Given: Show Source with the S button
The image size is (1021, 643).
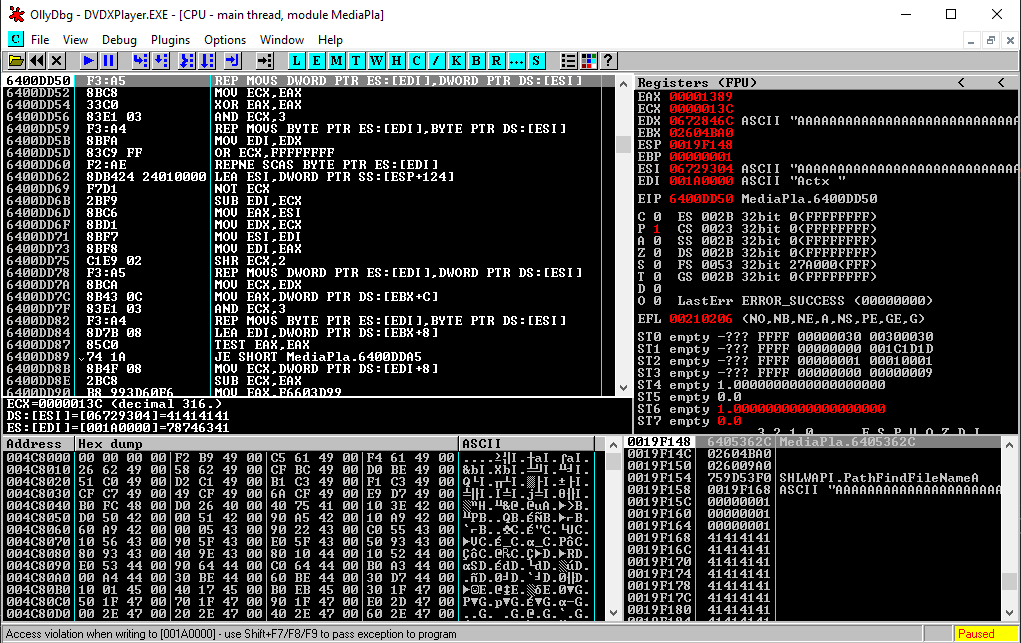Looking at the screenshot, I should pos(536,61).
